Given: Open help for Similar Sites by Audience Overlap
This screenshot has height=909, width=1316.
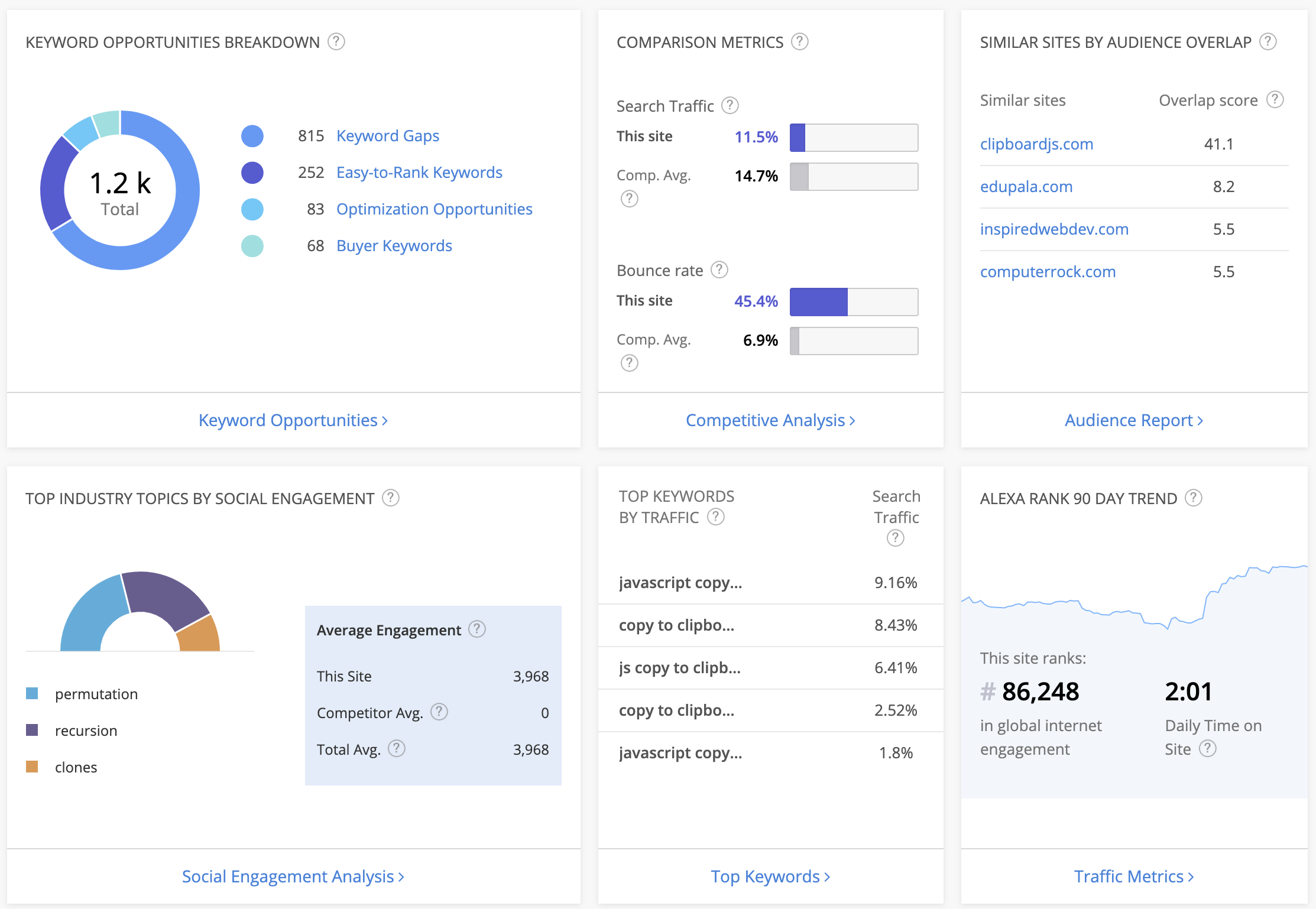Looking at the screenshot, I should pyautogui.click(x=1268, y=41).
